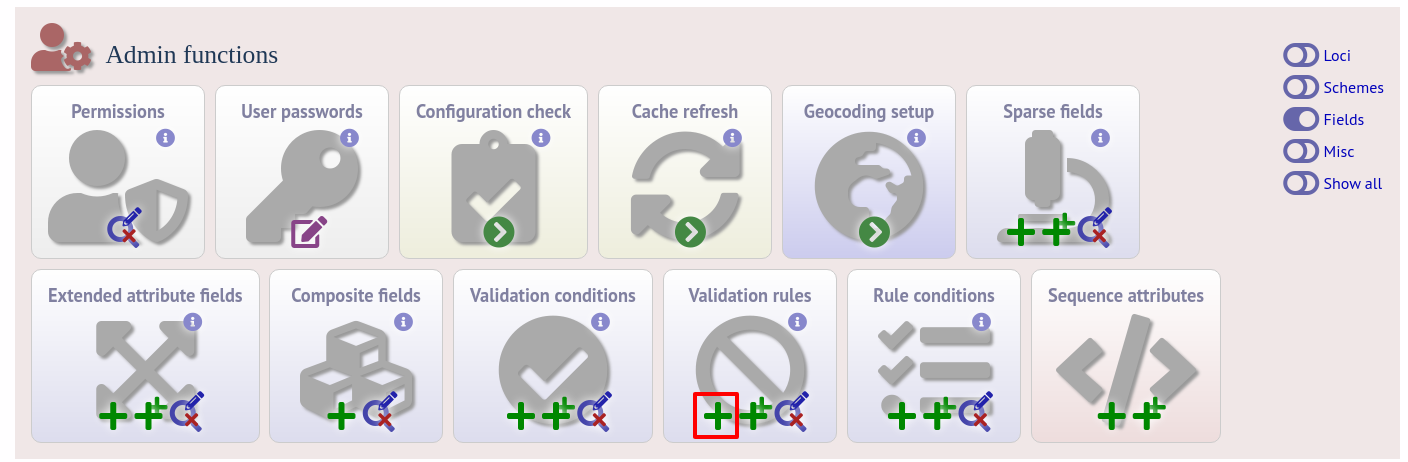Query or edit validation conditions

point(595,413)
